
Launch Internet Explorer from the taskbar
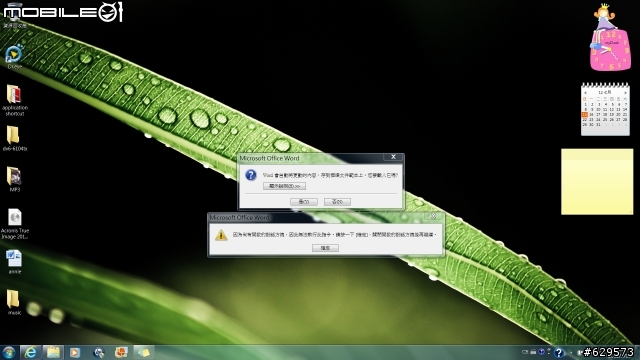point(31,352)
